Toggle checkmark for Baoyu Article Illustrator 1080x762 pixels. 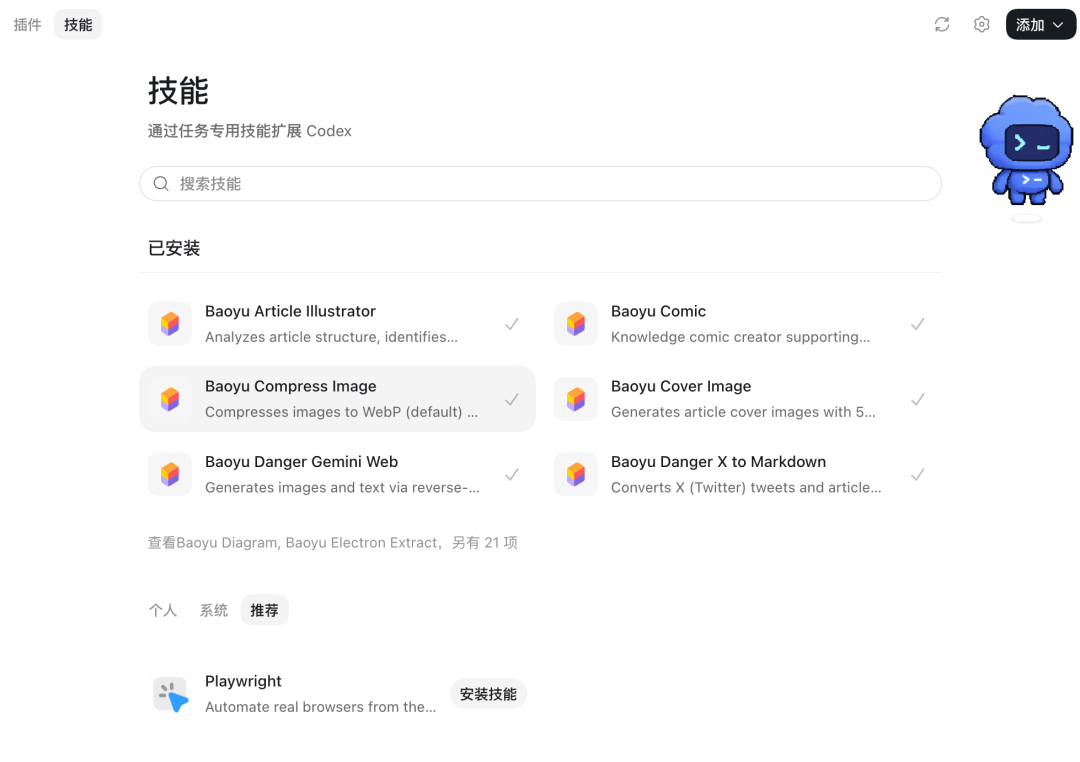(512, 324)
